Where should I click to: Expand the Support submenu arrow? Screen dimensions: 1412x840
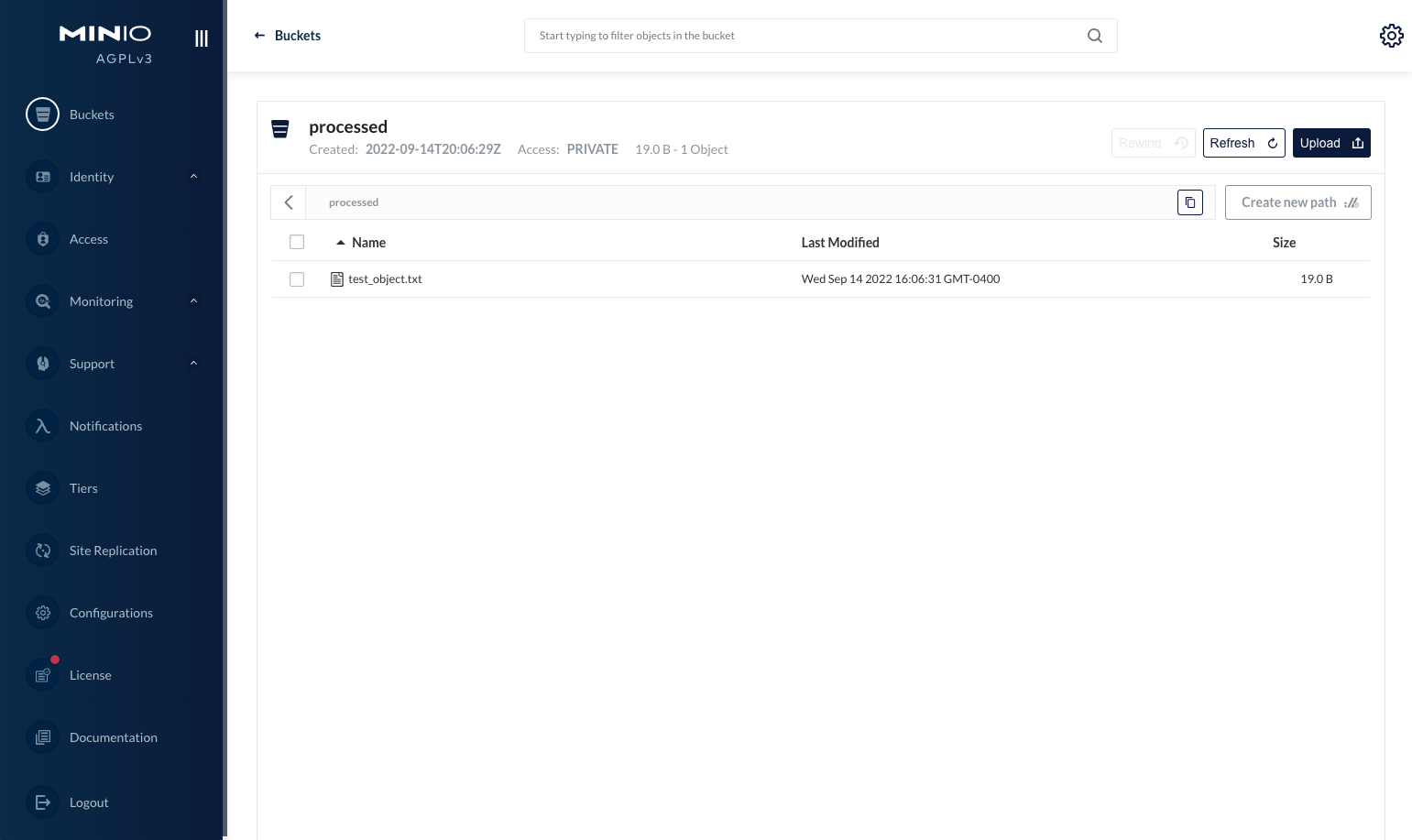[193, 364]
